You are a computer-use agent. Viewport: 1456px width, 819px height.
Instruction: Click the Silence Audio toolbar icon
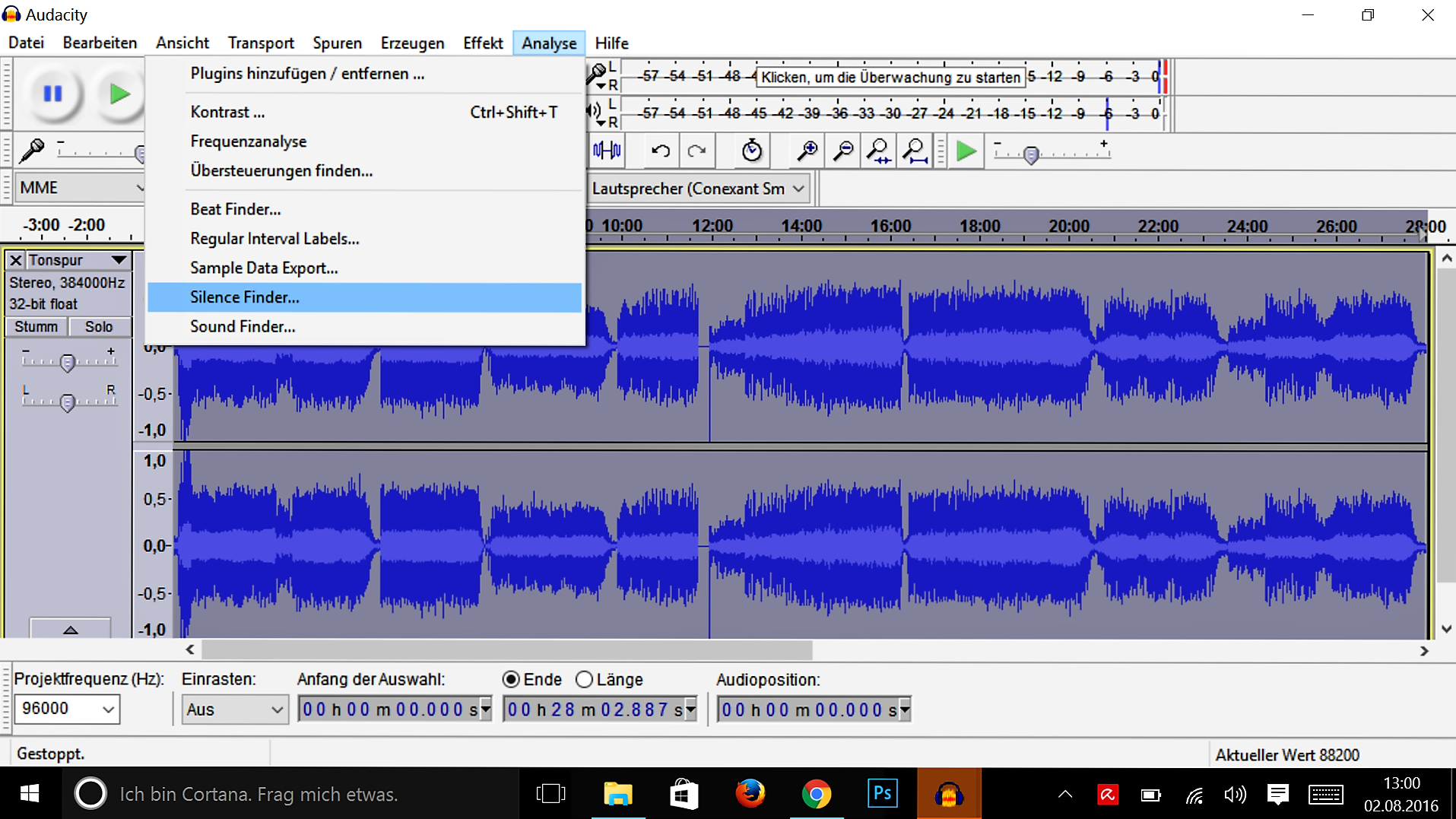[x=607, y=151]
